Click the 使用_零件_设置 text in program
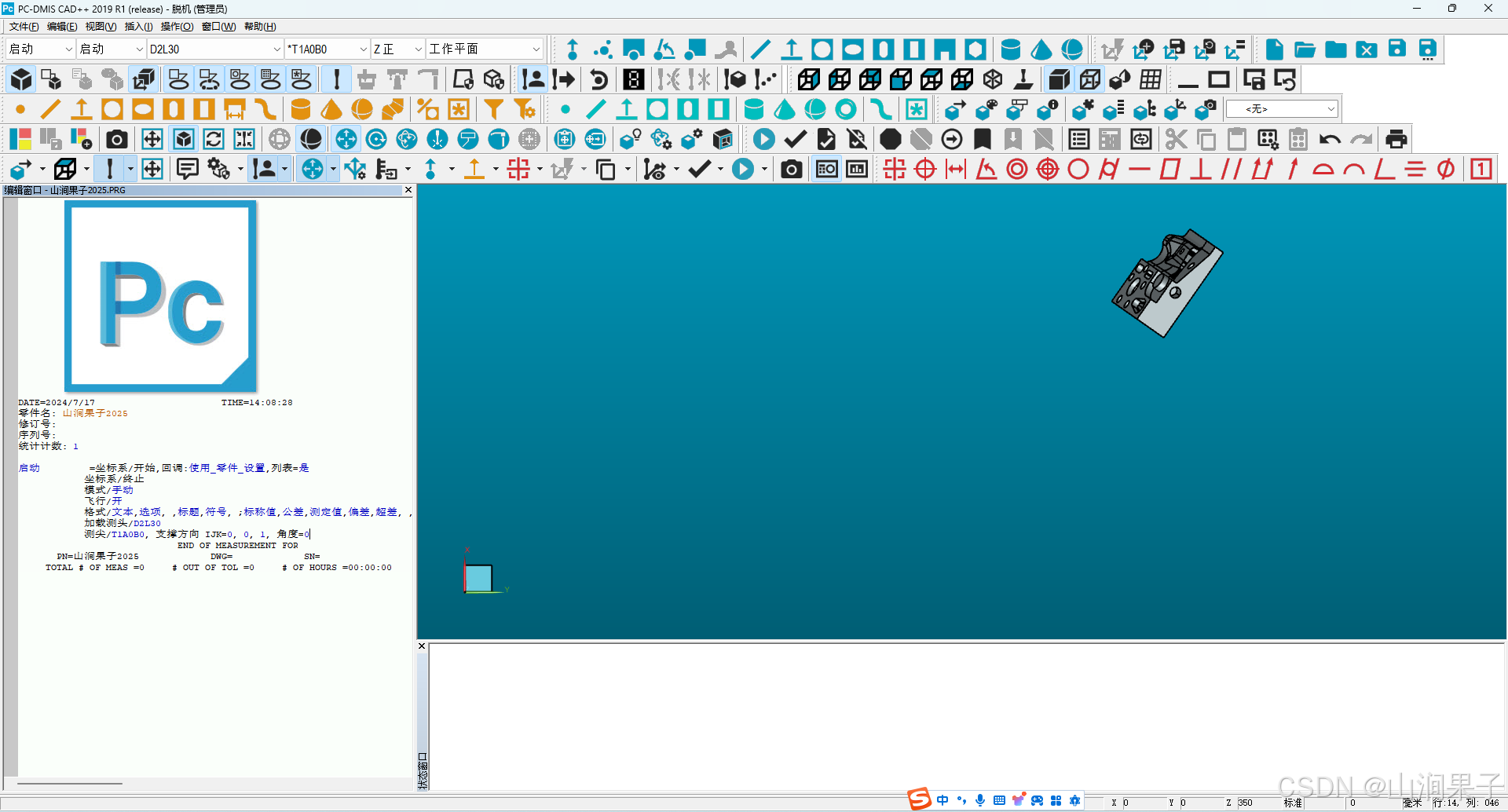 tap(227, 468)
